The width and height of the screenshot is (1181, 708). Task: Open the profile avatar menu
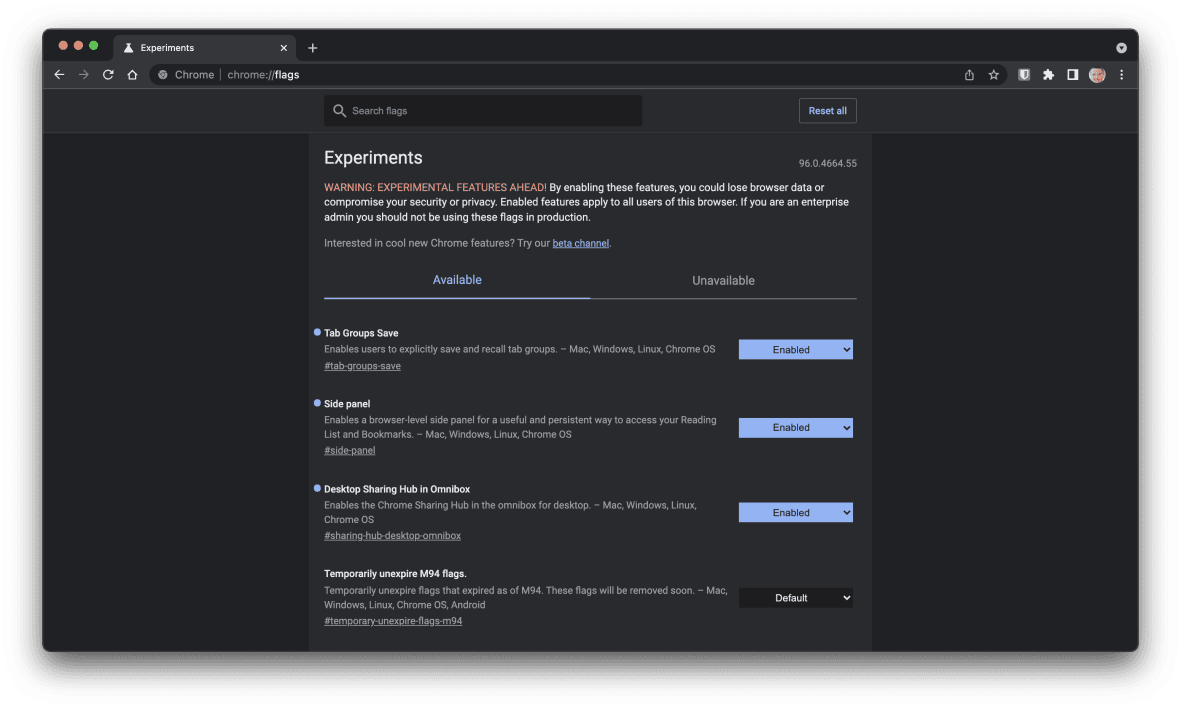1097,75
